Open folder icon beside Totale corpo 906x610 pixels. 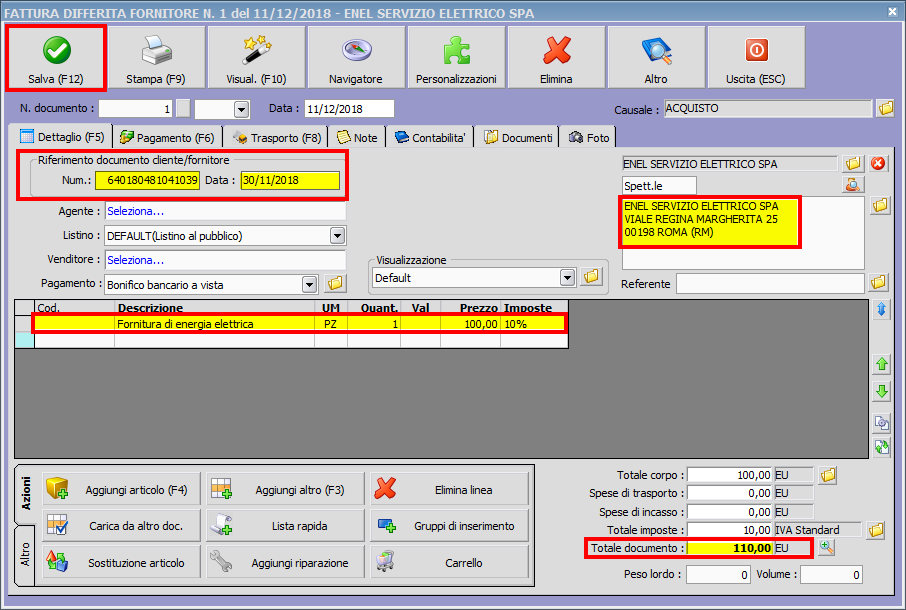828,475
